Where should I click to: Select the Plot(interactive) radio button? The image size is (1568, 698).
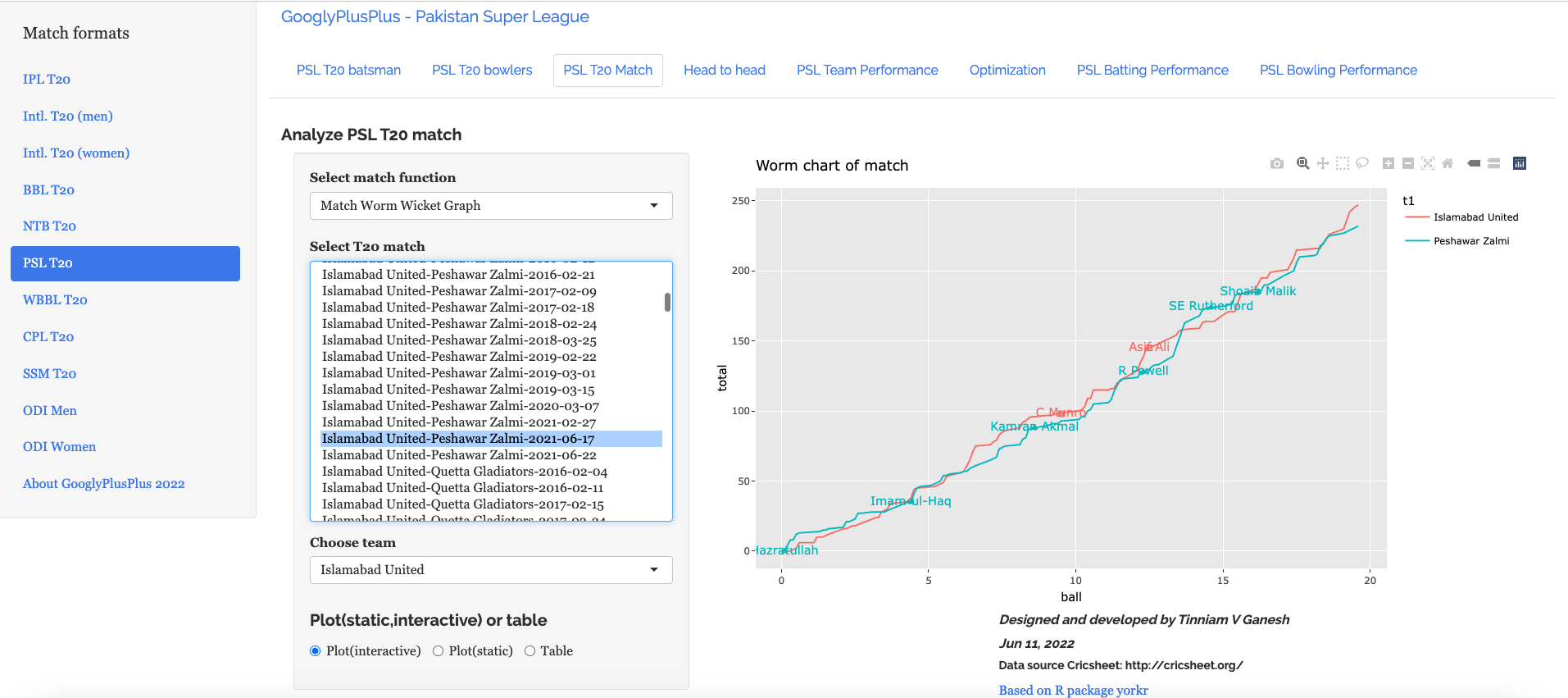[x=316, y=651]
